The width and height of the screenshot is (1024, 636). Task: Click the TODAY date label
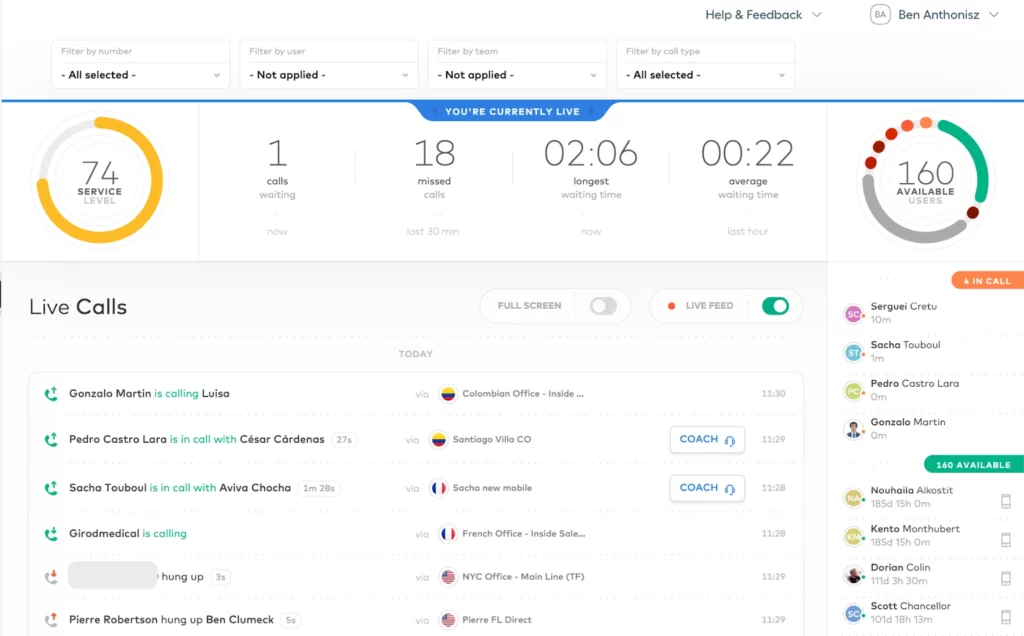coord(416,354)
